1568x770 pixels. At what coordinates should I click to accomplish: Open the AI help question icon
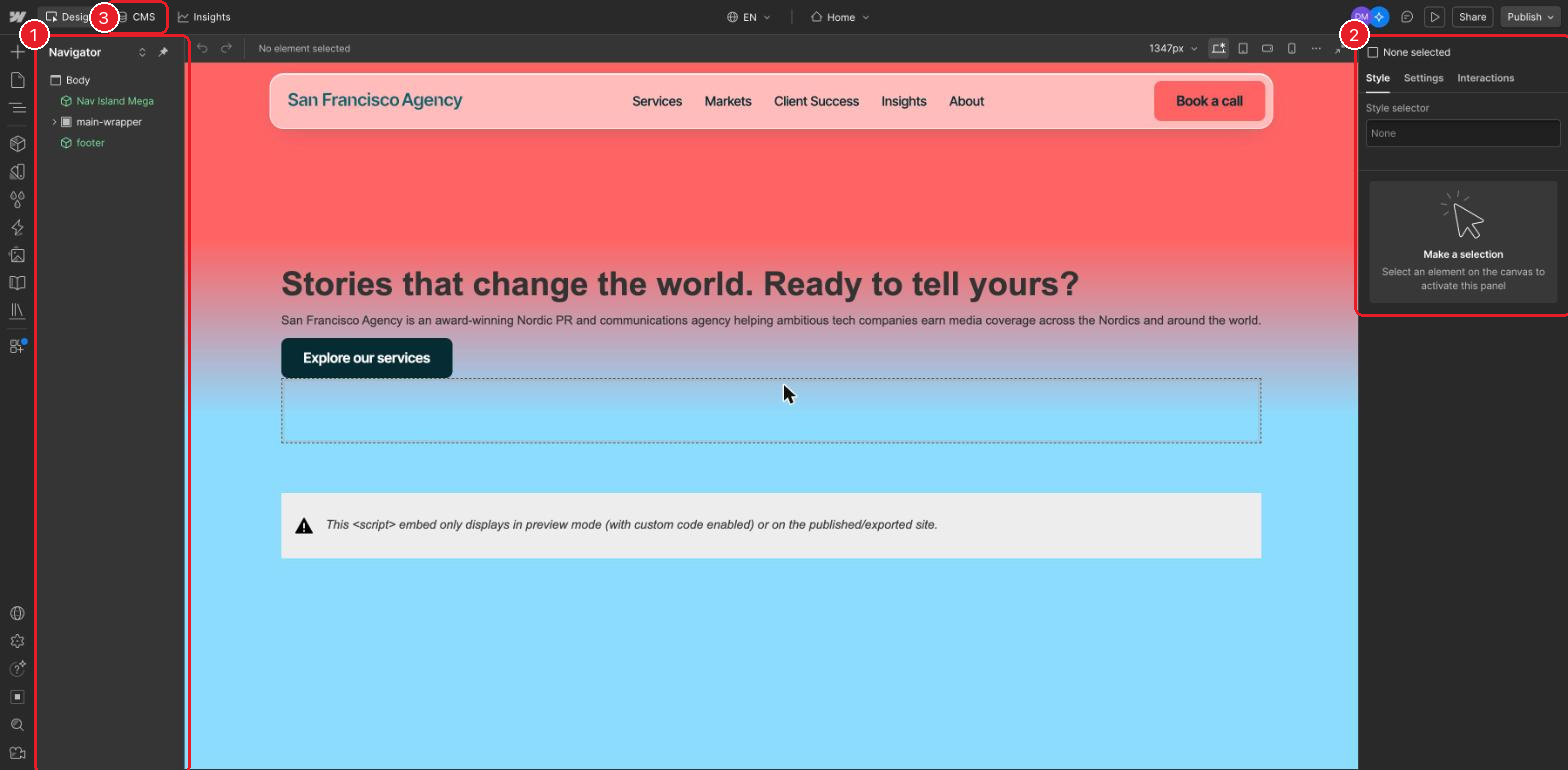(17, 669)
